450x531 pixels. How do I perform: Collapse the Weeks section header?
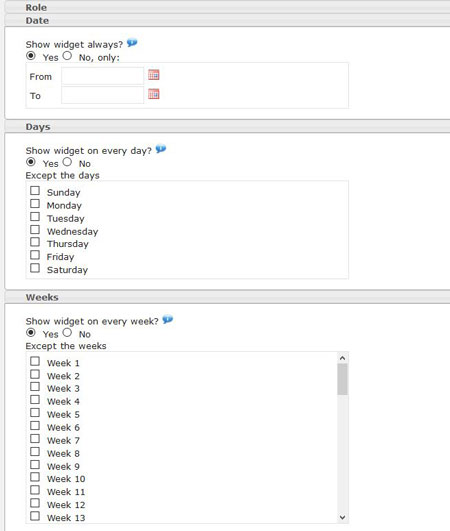point(227,297)
